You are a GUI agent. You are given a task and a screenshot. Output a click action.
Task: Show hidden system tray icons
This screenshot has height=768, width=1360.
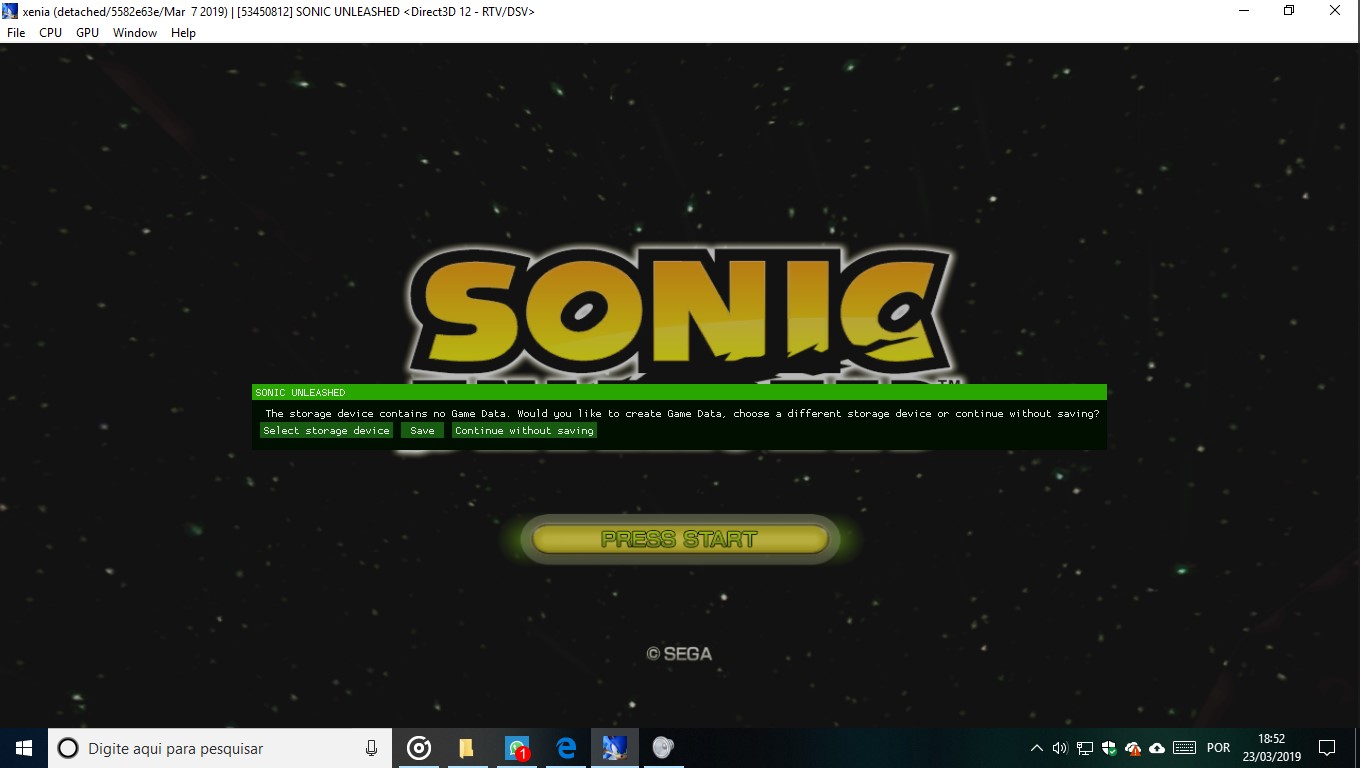(x=1036, y=748)
